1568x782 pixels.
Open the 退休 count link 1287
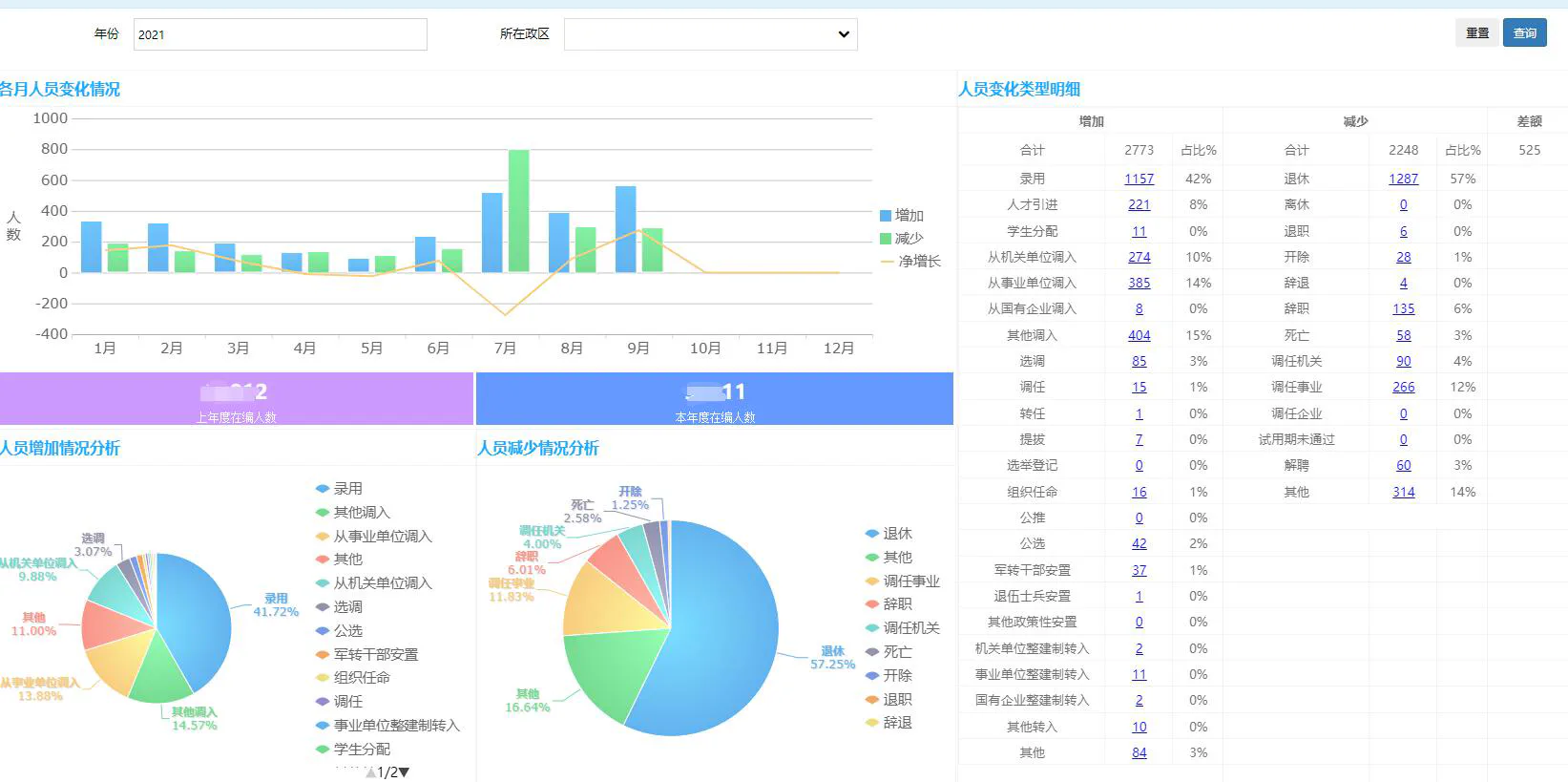[x=1403, y=179]
